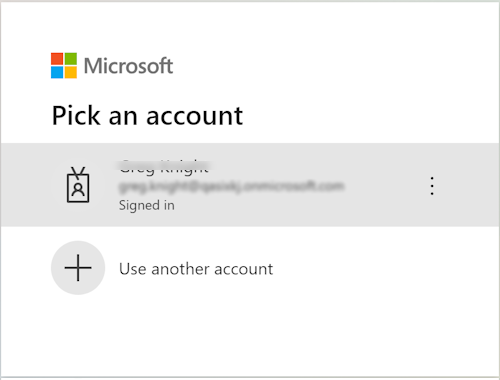This screenshot has height=380, width=500.
Task: Click the Microsoft four-square logo
Action: 64,65
